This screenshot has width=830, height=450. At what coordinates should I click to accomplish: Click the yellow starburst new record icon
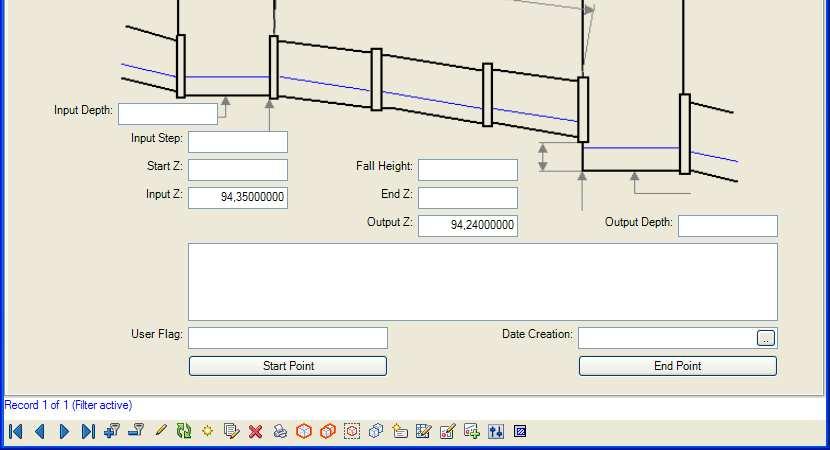tap(208, 431)
